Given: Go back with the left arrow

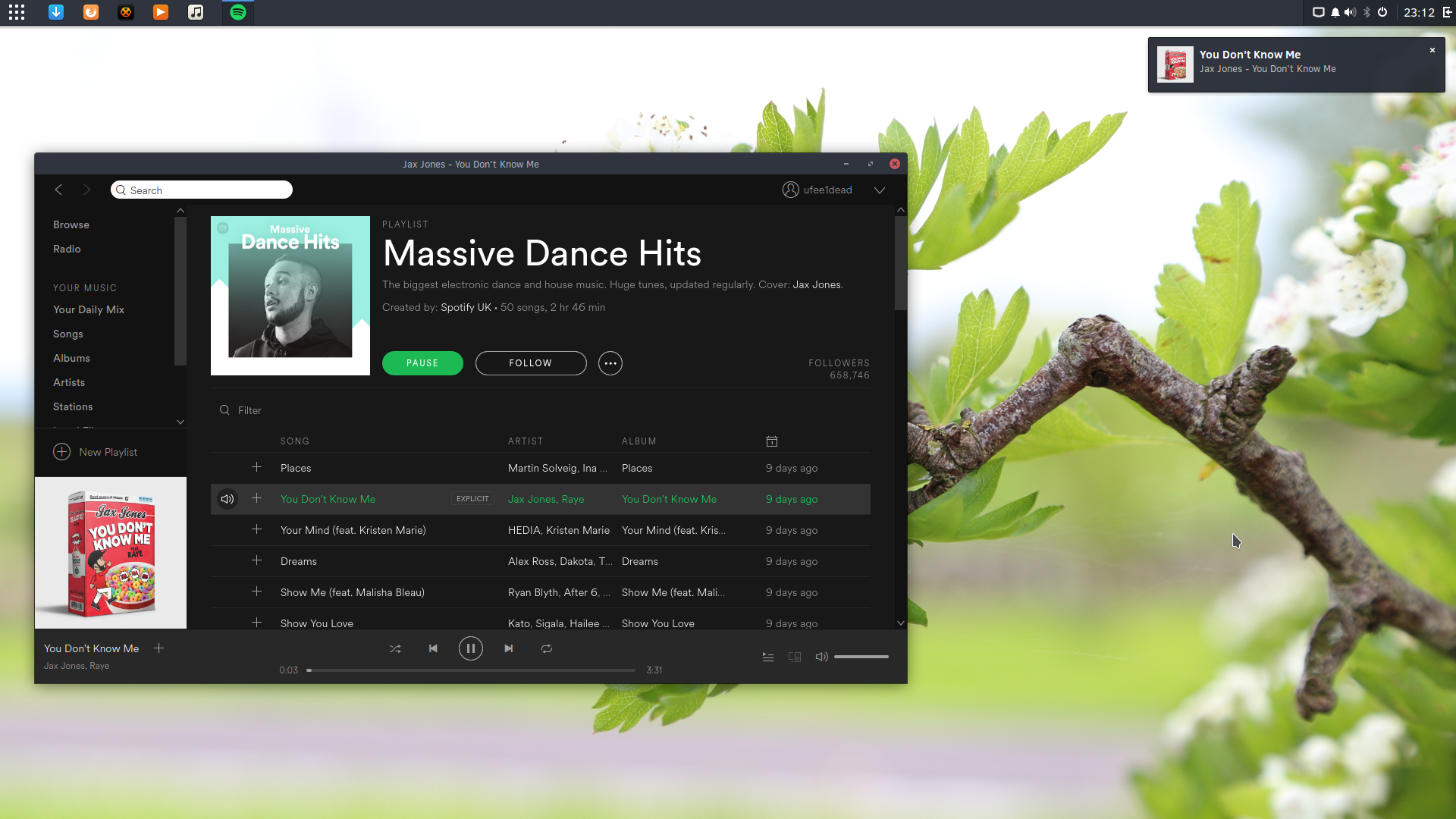Looking at the screenshot, I should 58,190.
